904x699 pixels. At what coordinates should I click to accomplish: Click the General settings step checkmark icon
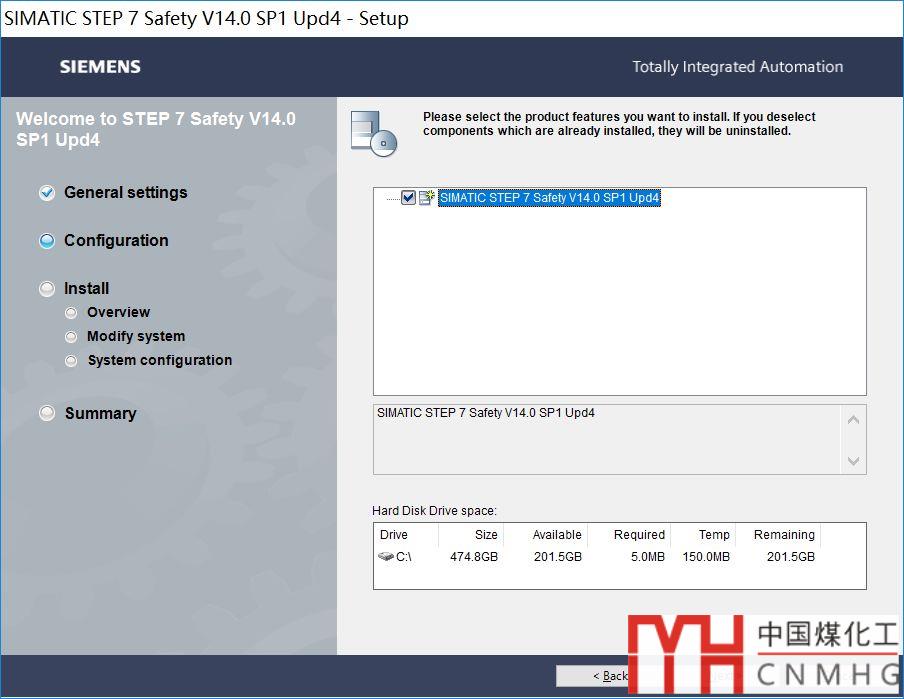[x=47, y=193]
